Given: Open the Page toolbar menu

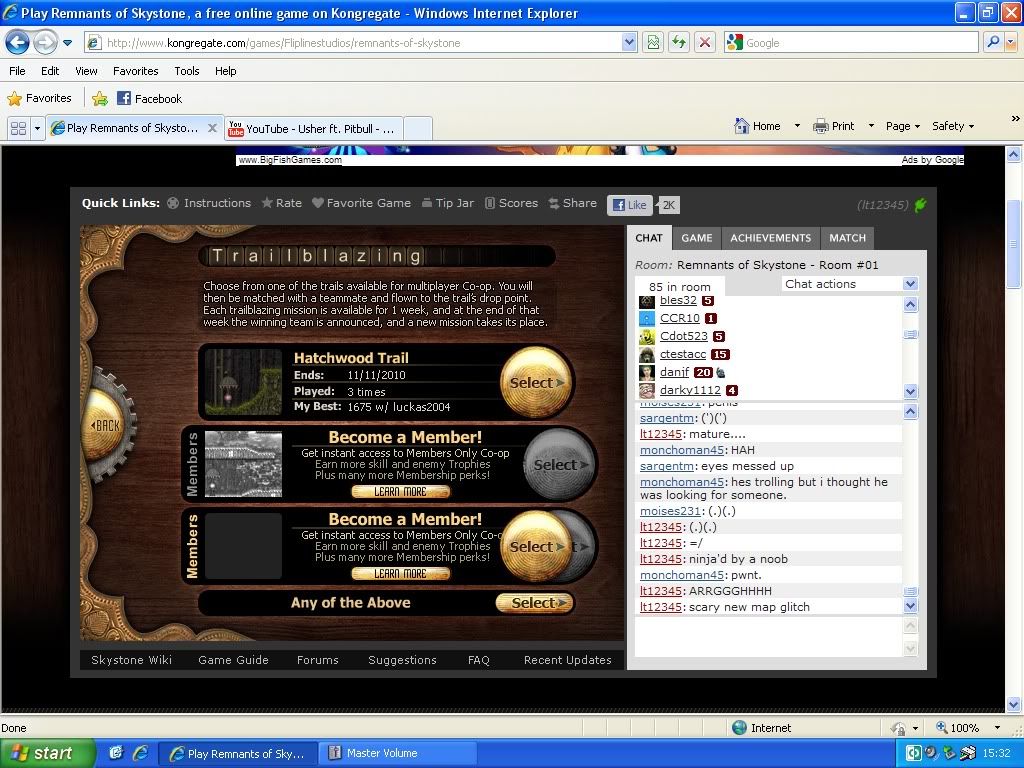Looking at the screenshot, I should 903,126.
